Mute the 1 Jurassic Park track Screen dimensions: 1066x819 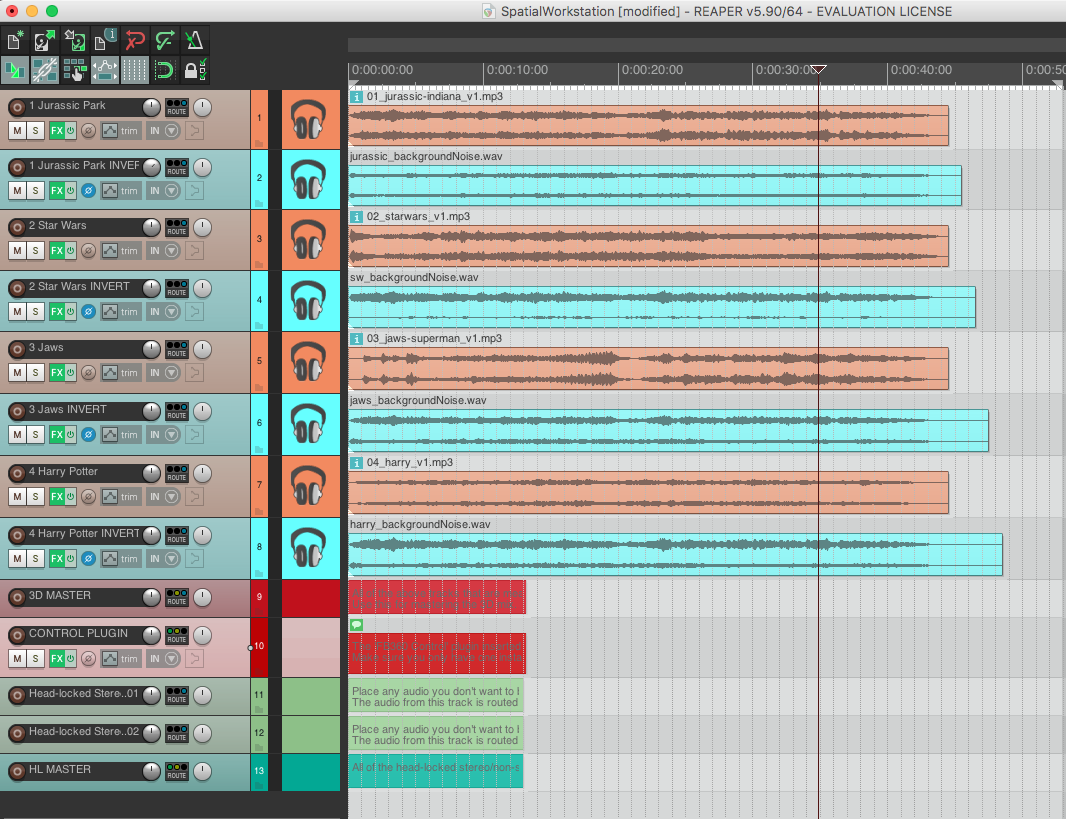pyautogui.click(x=17, y=130)
